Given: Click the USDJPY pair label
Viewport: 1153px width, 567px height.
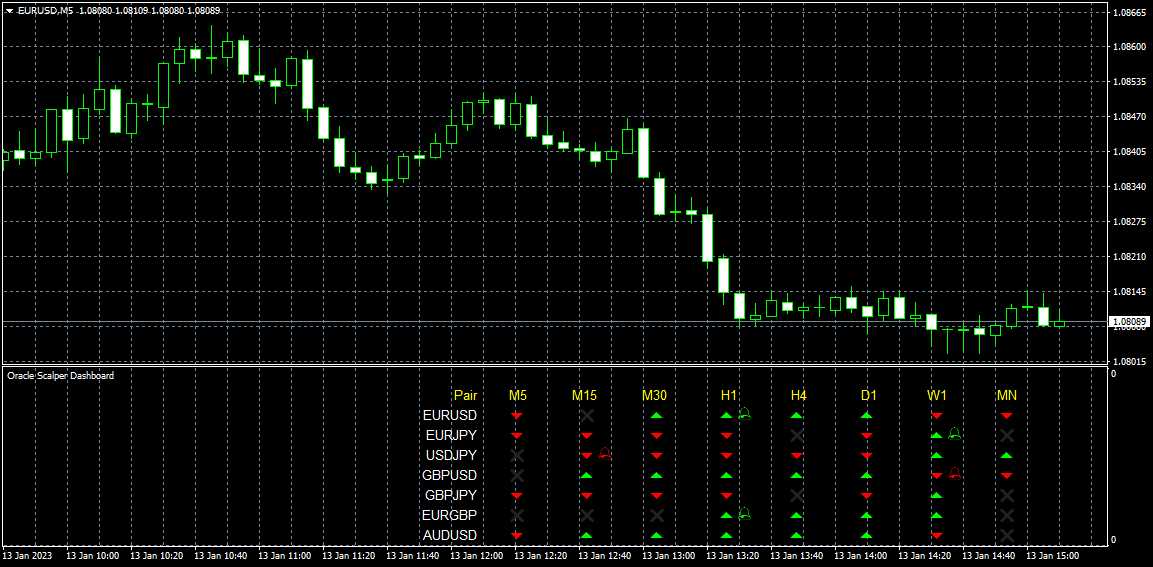Looking at the screenshot, I should pos(451,455).
